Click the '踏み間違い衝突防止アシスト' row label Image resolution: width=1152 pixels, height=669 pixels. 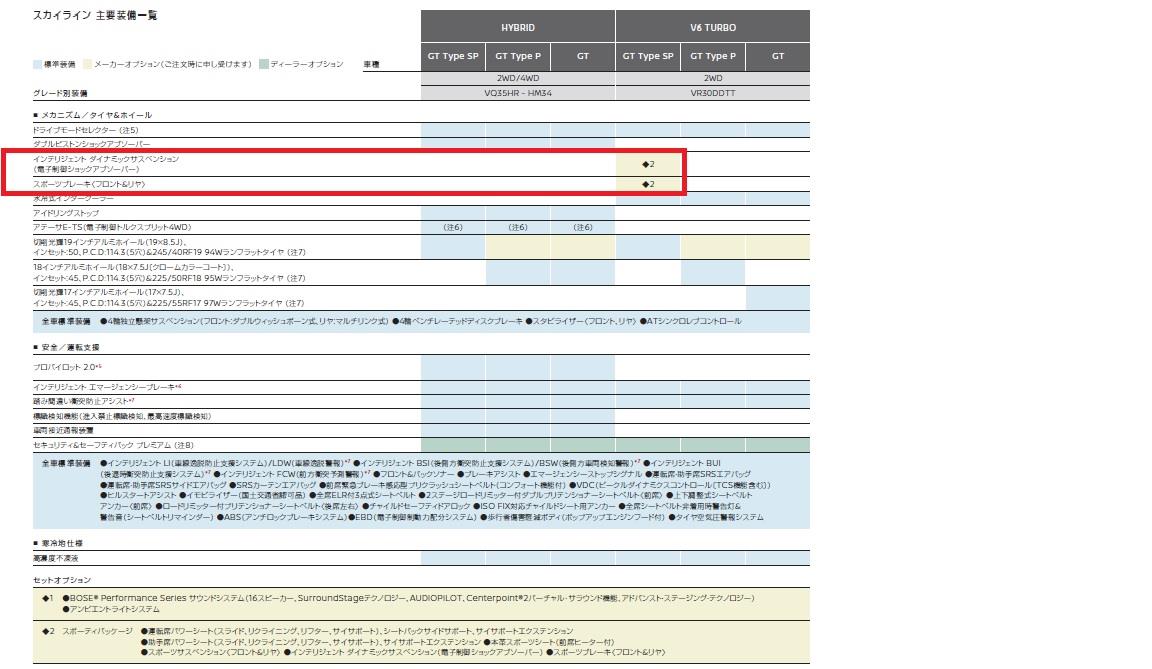[84, 402]
